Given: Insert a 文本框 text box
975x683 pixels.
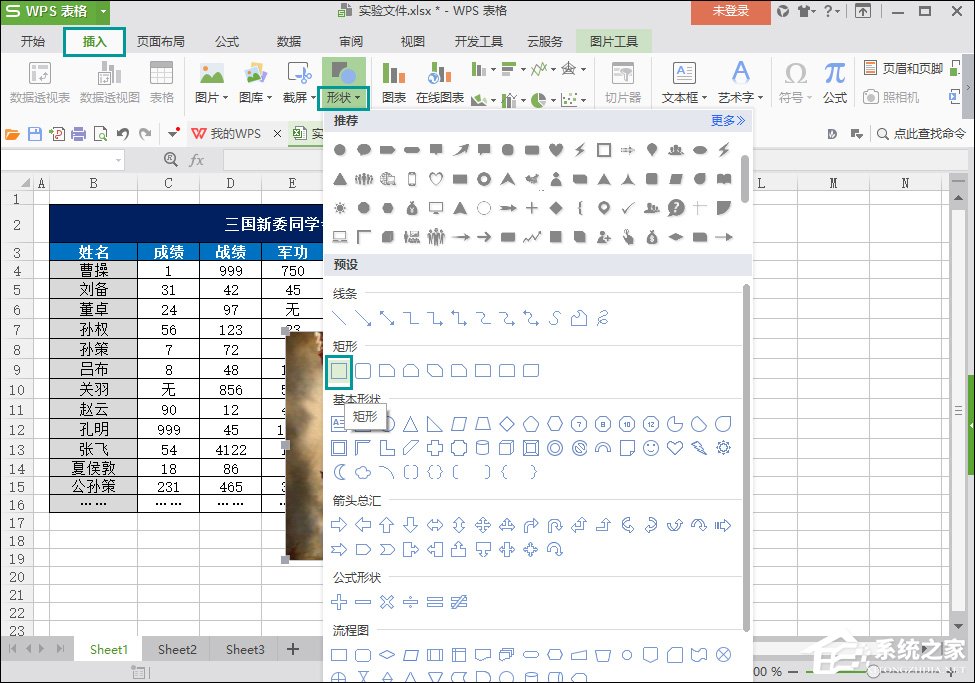Looking at the screenshot, I should [x=681, y=80].
